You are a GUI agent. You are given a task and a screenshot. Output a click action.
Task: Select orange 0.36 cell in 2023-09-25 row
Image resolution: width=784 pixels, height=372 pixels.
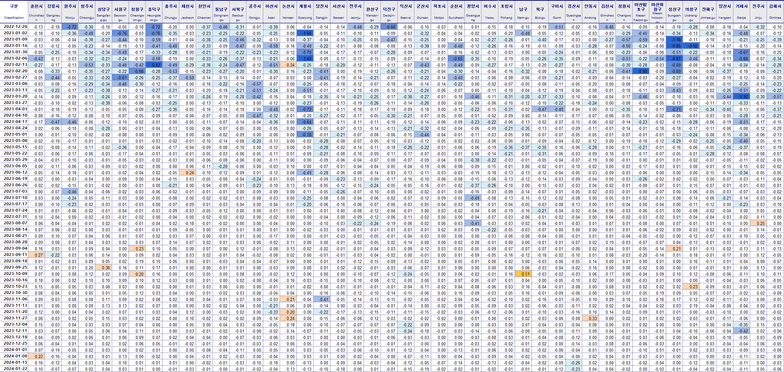(104, 268)
